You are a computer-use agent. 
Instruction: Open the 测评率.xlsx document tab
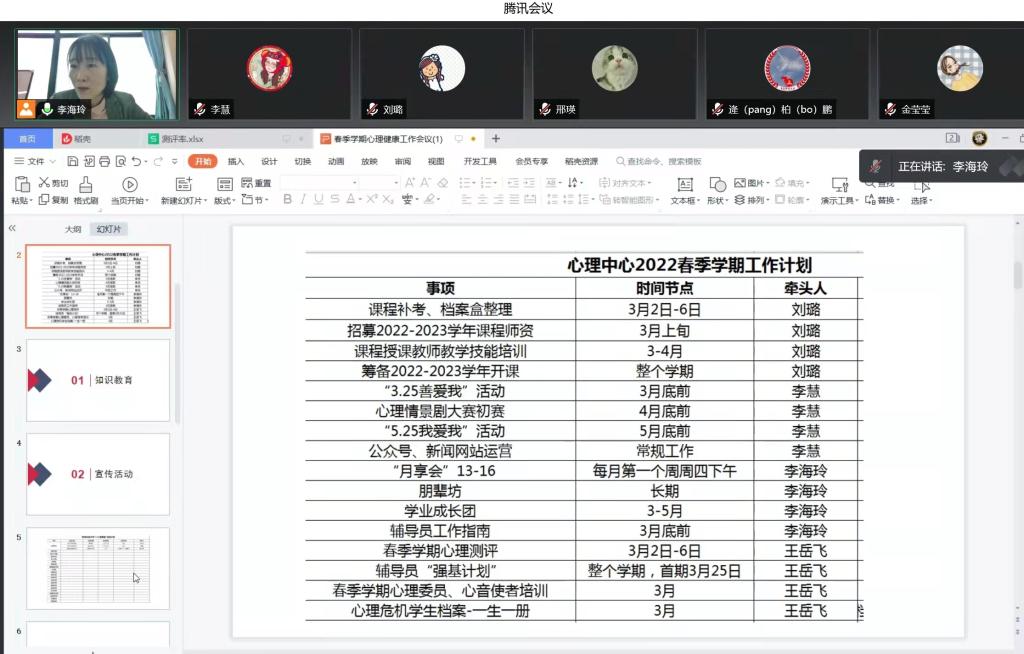tap(182, 139)
